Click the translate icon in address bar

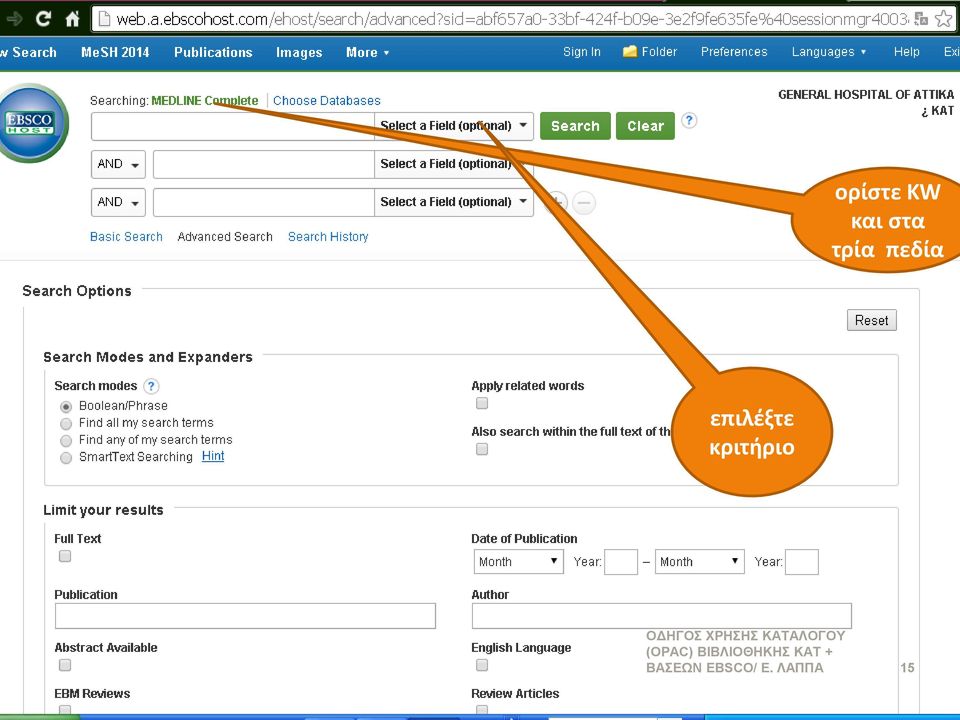pyautogui.click(x=920, y=19)
